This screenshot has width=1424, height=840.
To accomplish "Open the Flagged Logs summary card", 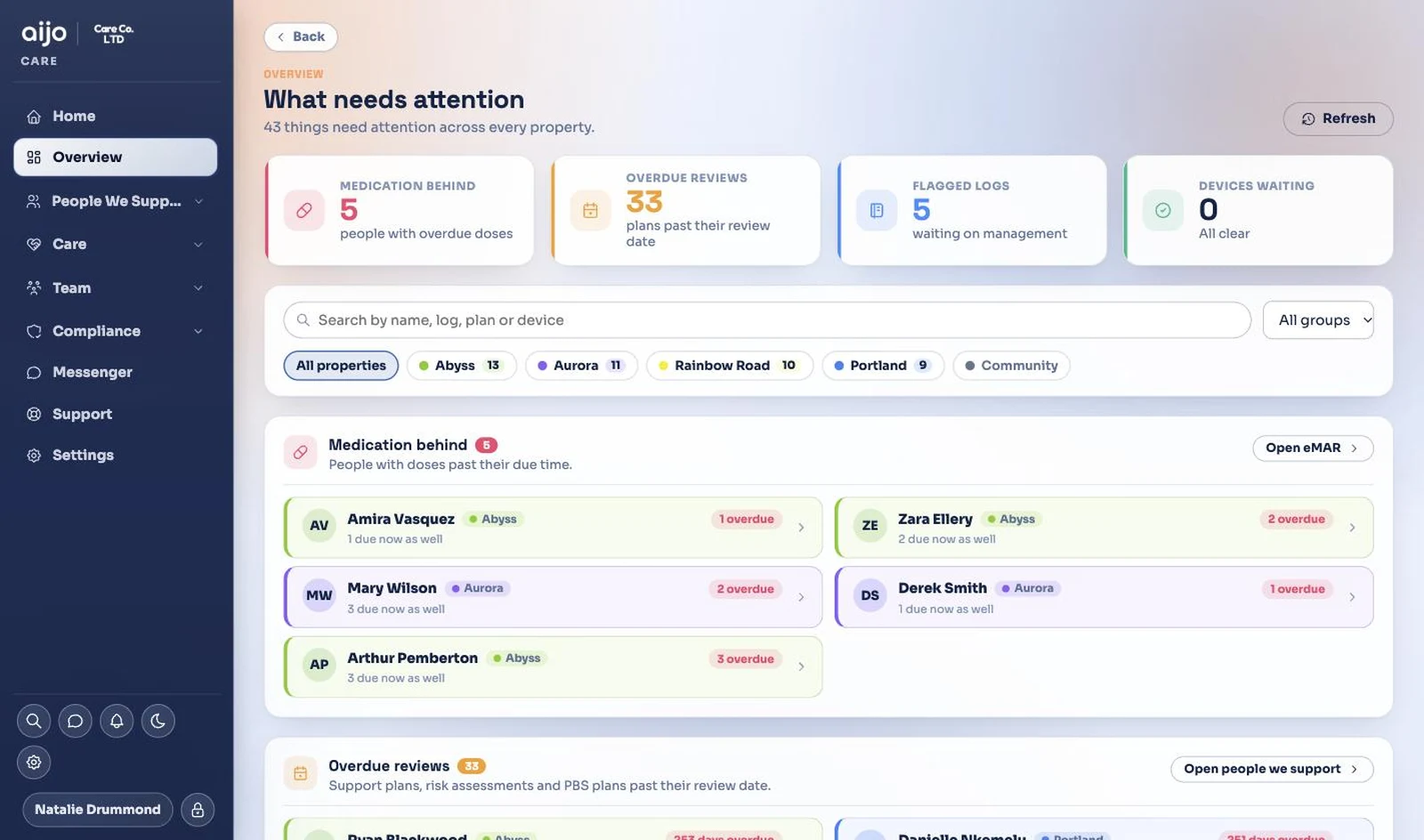I will click(x=972, y=211).
